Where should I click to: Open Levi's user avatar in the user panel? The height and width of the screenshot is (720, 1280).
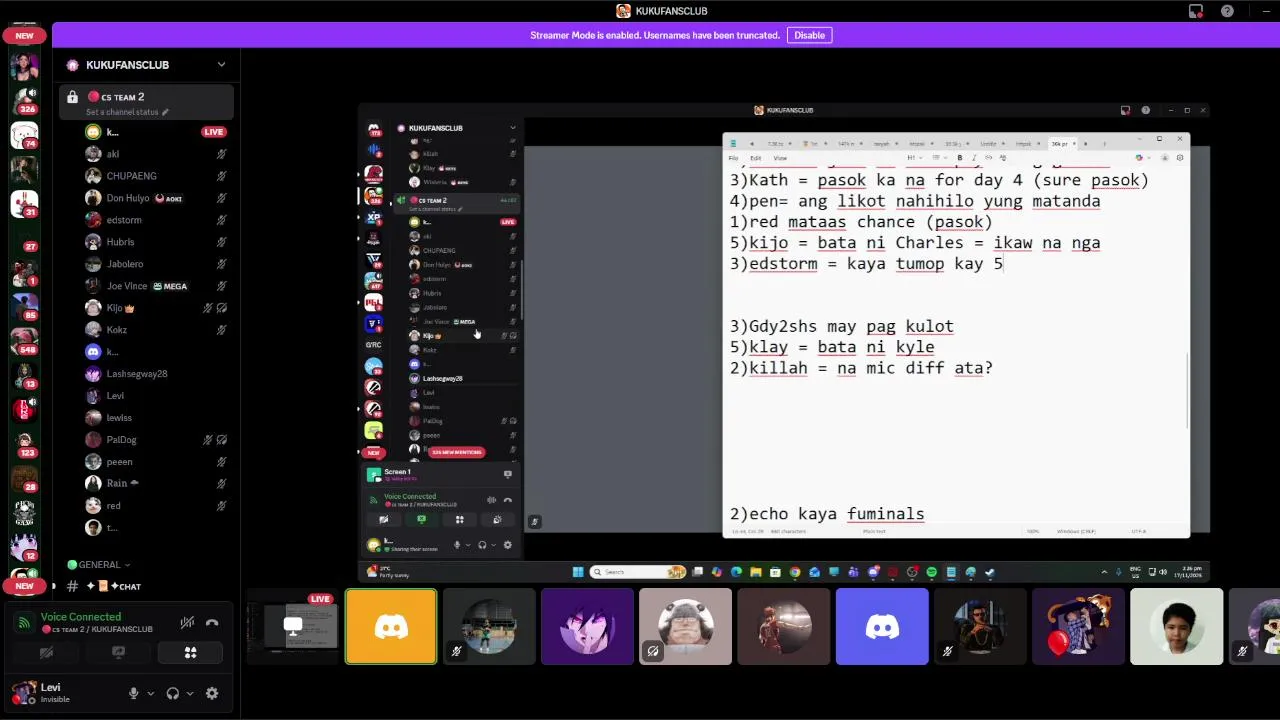click(24, 692)
